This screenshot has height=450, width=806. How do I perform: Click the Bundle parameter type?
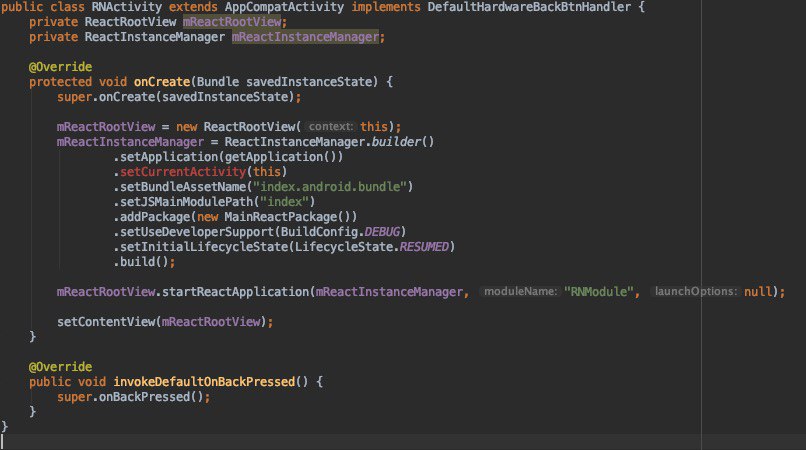pyautogui.click(x=217, y=82)
